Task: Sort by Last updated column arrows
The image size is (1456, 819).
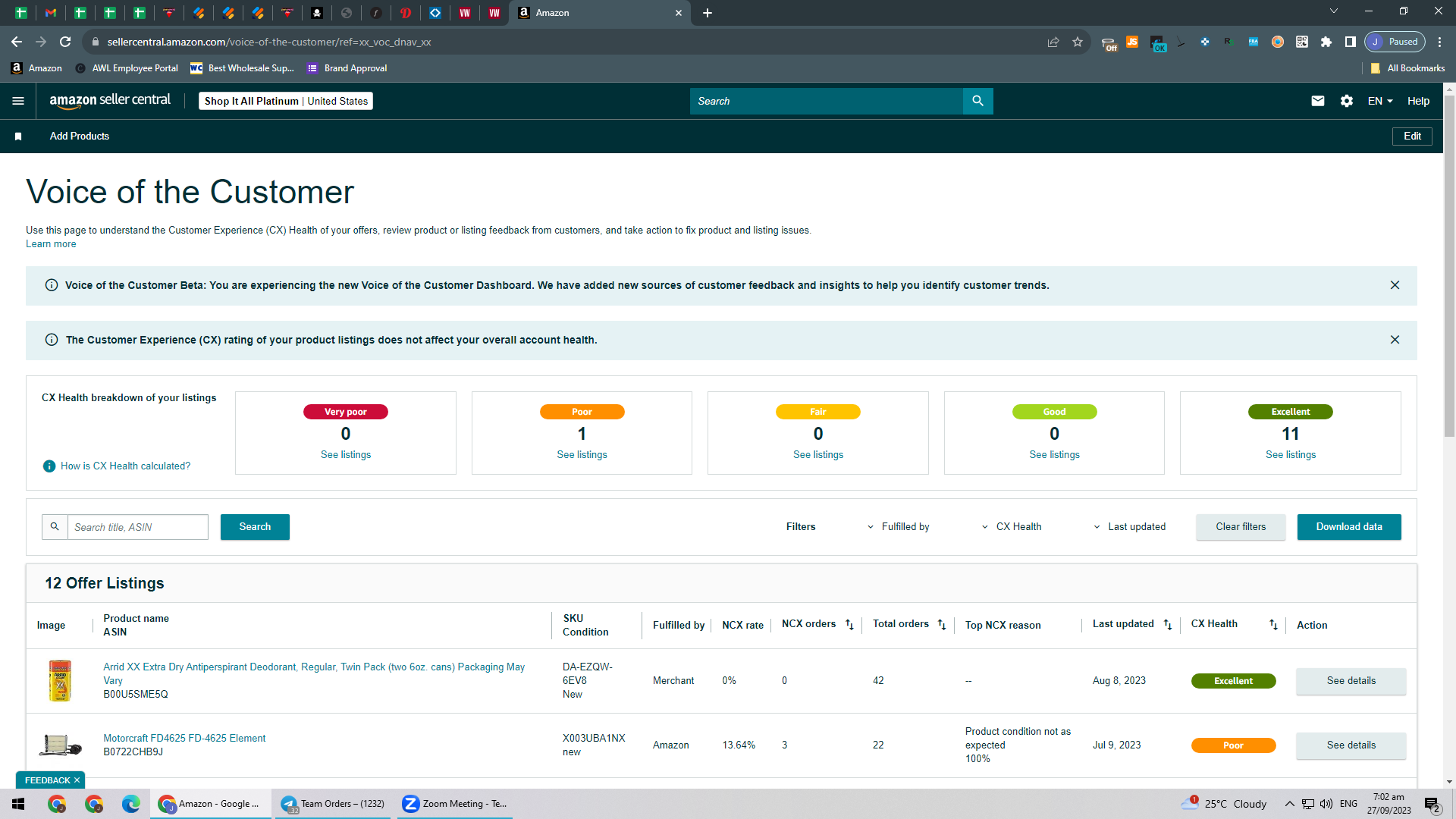Action: click(1168, 625)
